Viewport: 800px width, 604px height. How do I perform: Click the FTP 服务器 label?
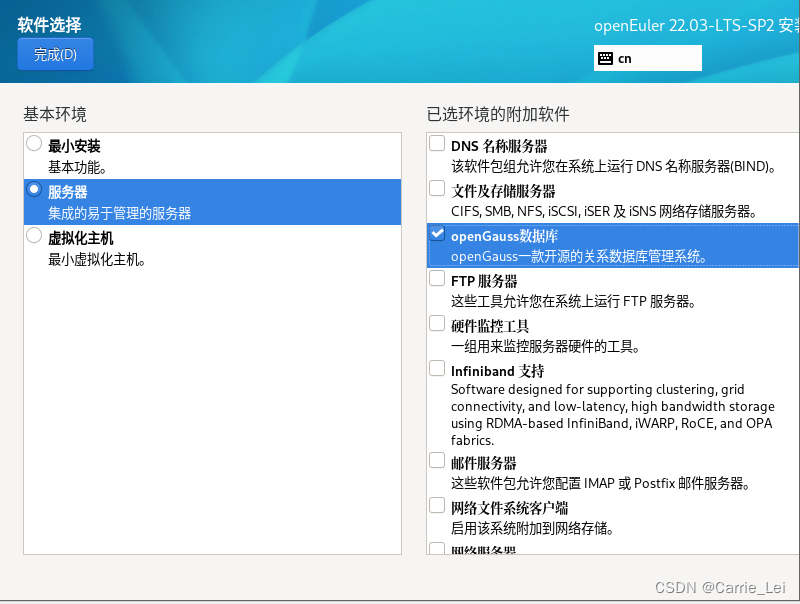[484, 281]
